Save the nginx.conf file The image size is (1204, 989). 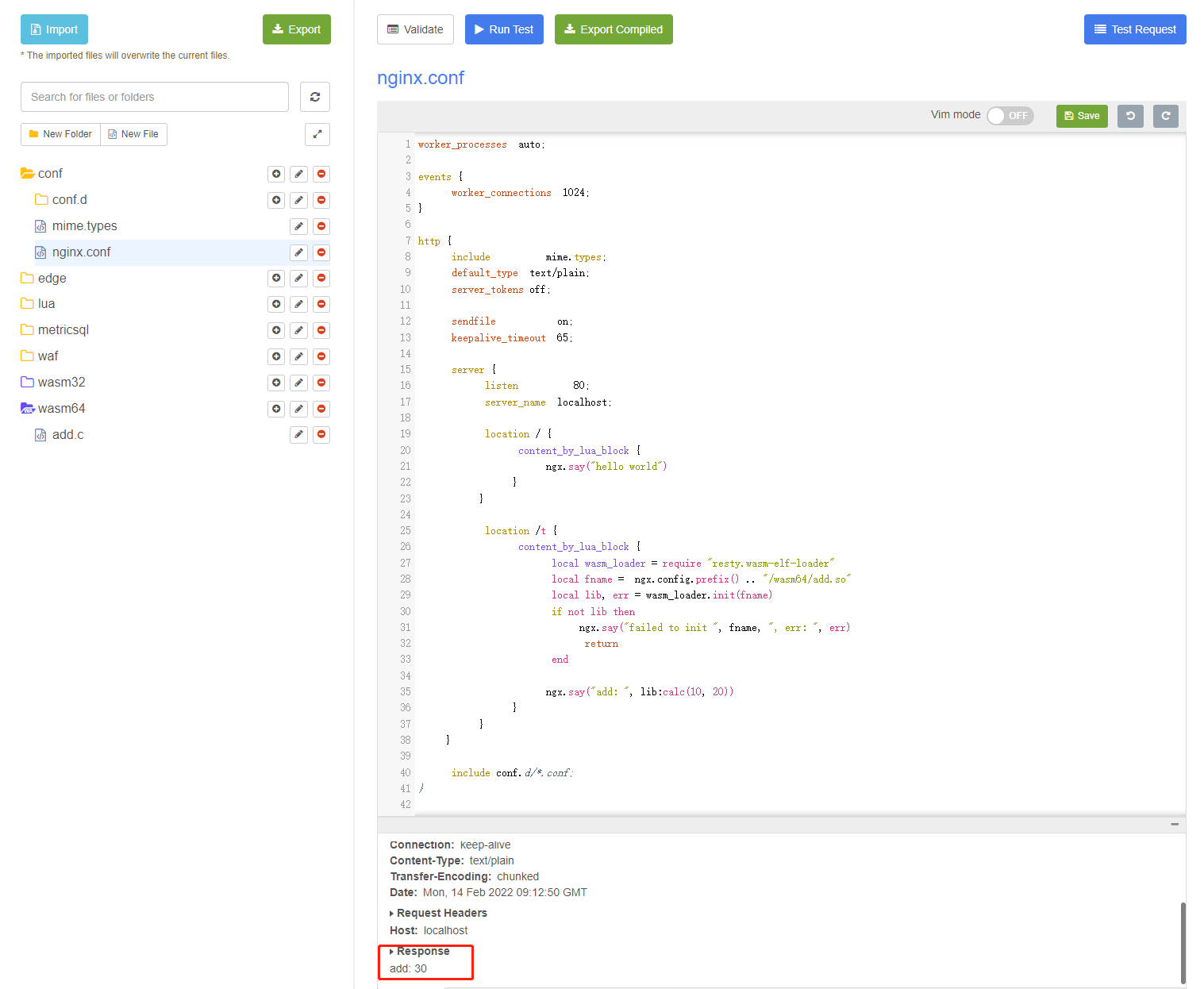click(1082, 116)
